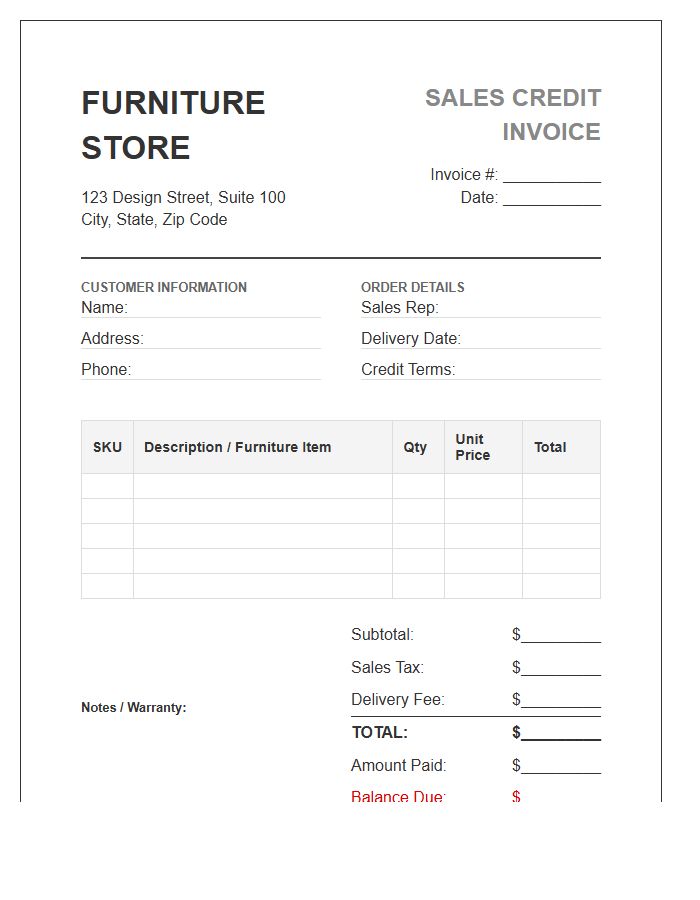Click the Invoice # blank line
The height and width of the screenshot is (900, 700).
pyautogui.click(x=552, y=176)
